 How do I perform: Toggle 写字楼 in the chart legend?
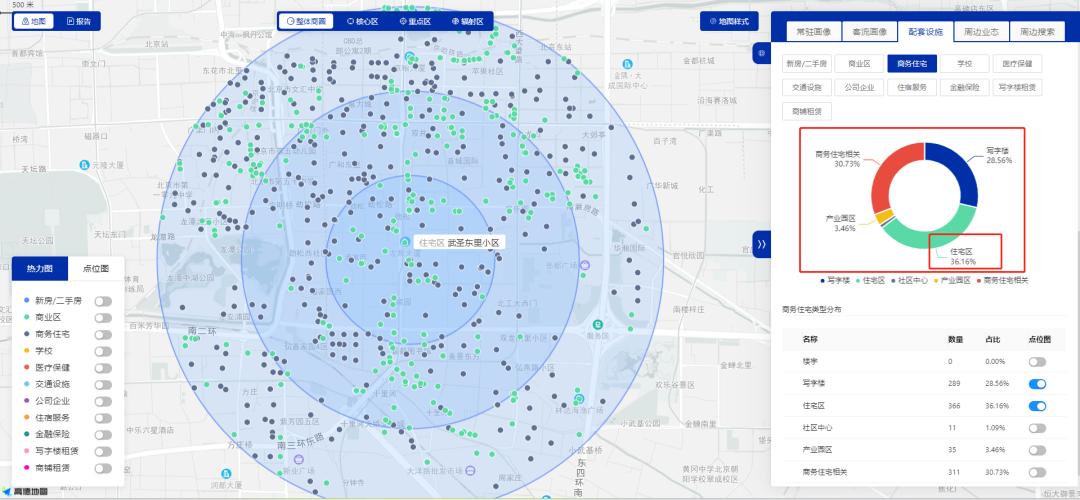click(836, 280)
